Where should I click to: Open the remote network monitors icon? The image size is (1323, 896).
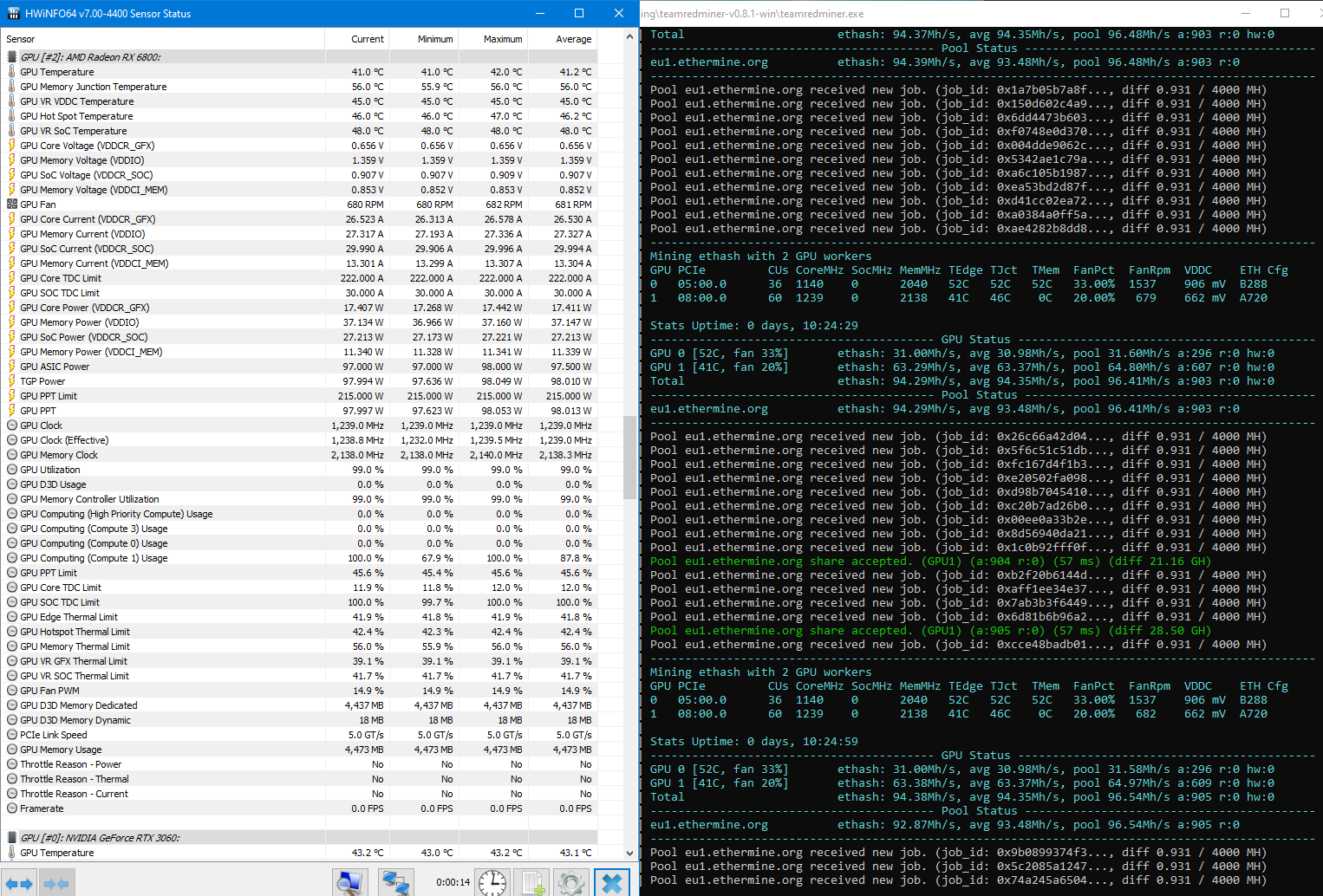[x=396, y=883]
